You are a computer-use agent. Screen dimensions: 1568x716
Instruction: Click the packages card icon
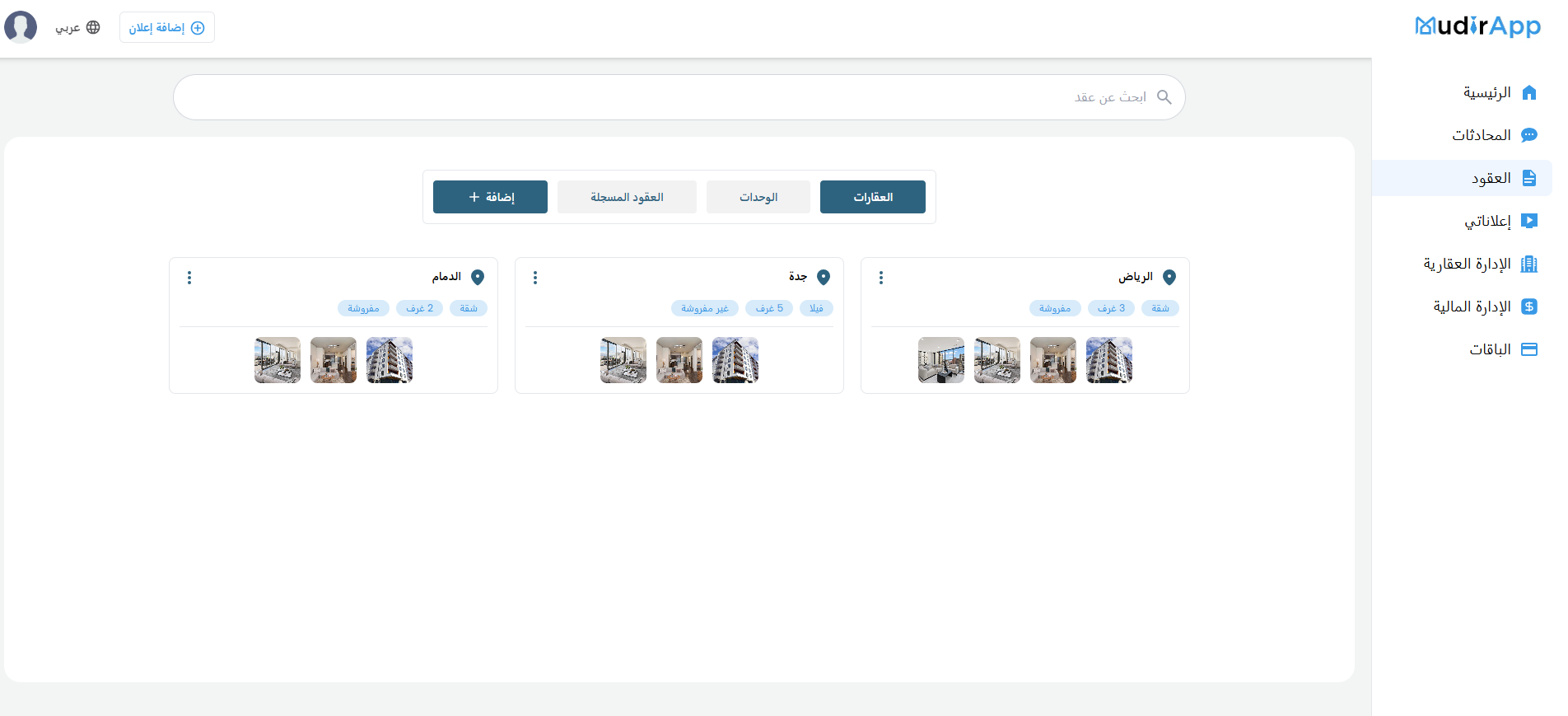(1528, 349)
